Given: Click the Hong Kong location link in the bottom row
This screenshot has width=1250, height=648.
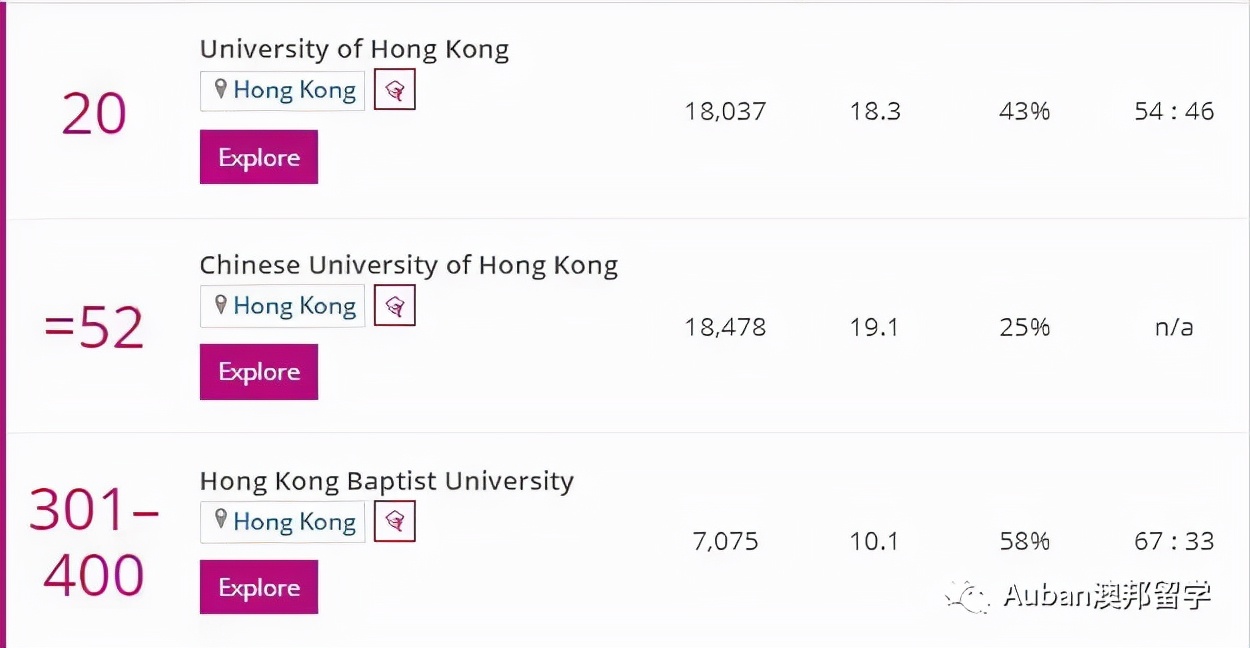Looking at the screenshot, I should 294,521.
